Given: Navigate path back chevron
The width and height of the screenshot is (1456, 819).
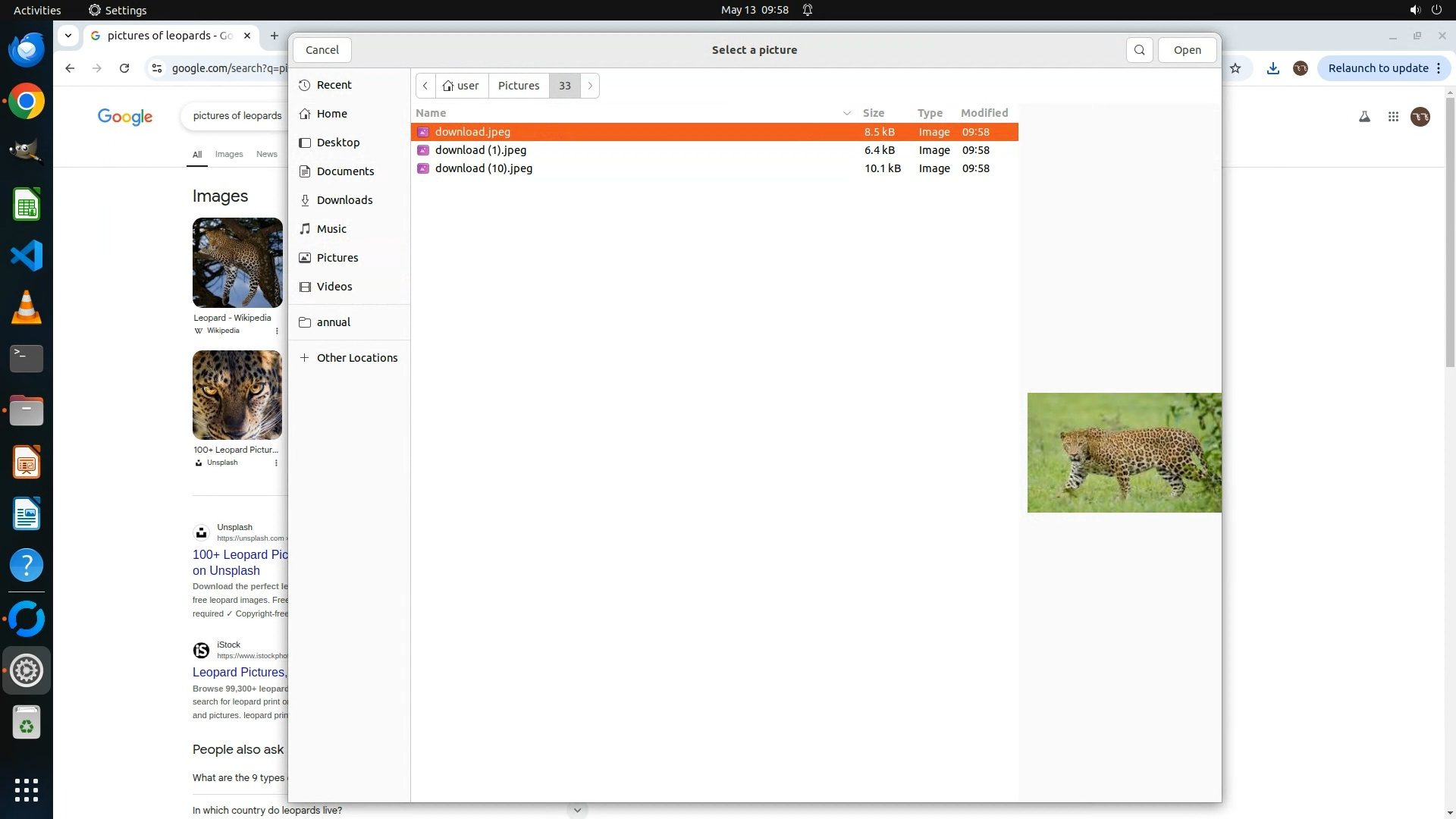Looking at the screenshot, I should point(425,86).
